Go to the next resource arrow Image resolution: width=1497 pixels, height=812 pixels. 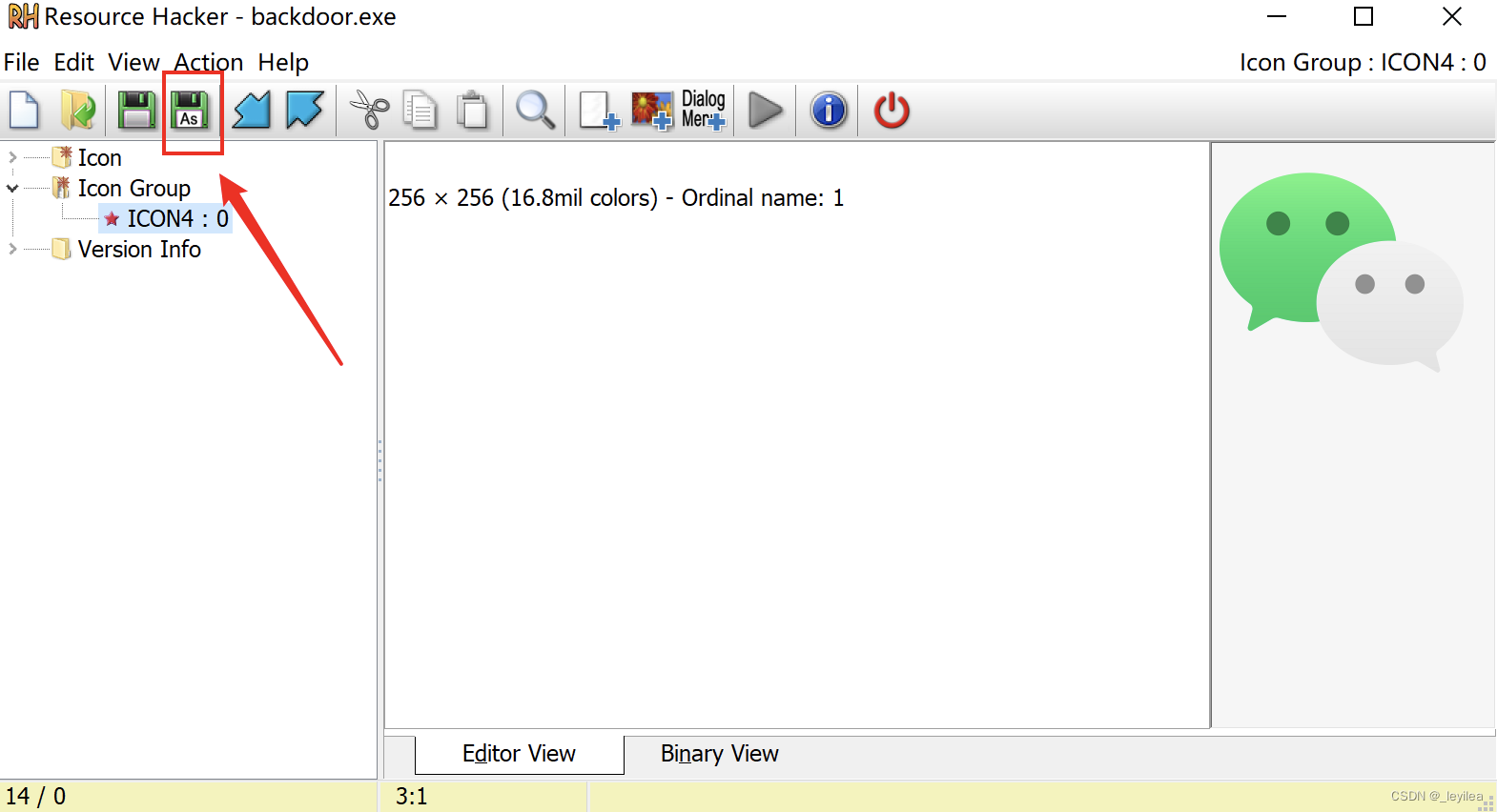pos(305,111)
